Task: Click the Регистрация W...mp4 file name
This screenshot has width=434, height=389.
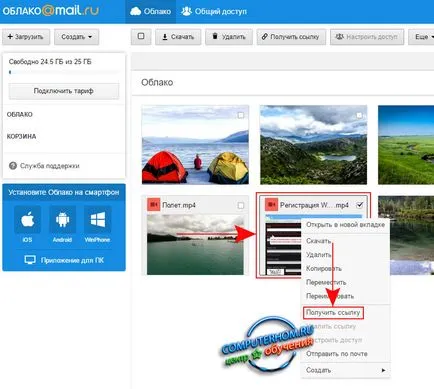Action: pos(314,205)
